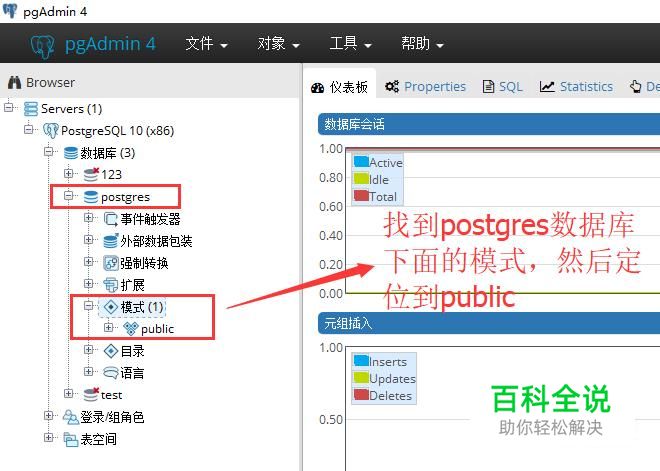Click the 扩展 extensions icon

tap(111, 285)
